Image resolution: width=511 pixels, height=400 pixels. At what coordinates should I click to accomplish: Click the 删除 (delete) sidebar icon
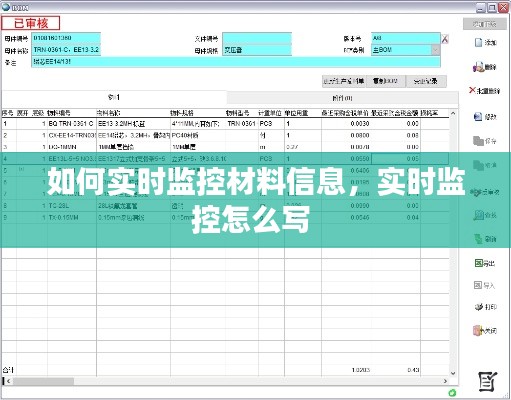click(x=478, y=67)
